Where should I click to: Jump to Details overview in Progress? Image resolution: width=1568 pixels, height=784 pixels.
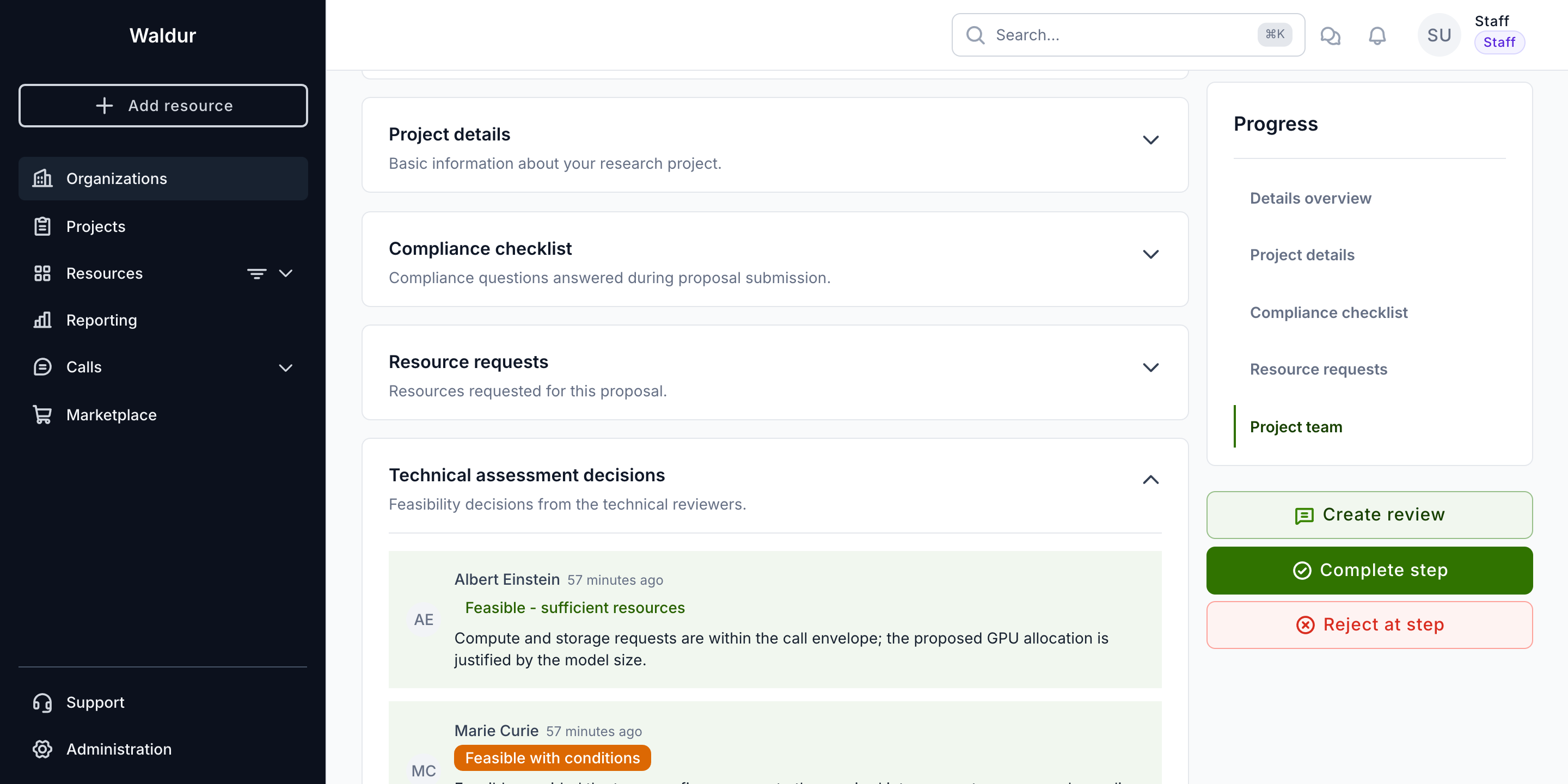(1310, 198)
